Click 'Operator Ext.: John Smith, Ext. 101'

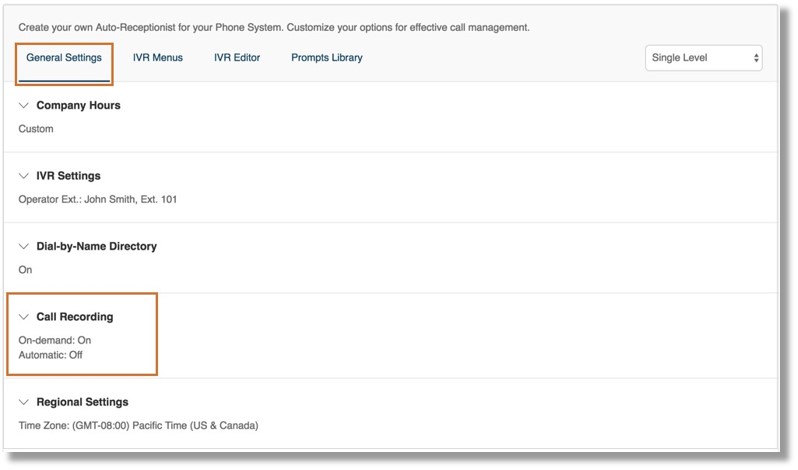click(x=98, y=199)
